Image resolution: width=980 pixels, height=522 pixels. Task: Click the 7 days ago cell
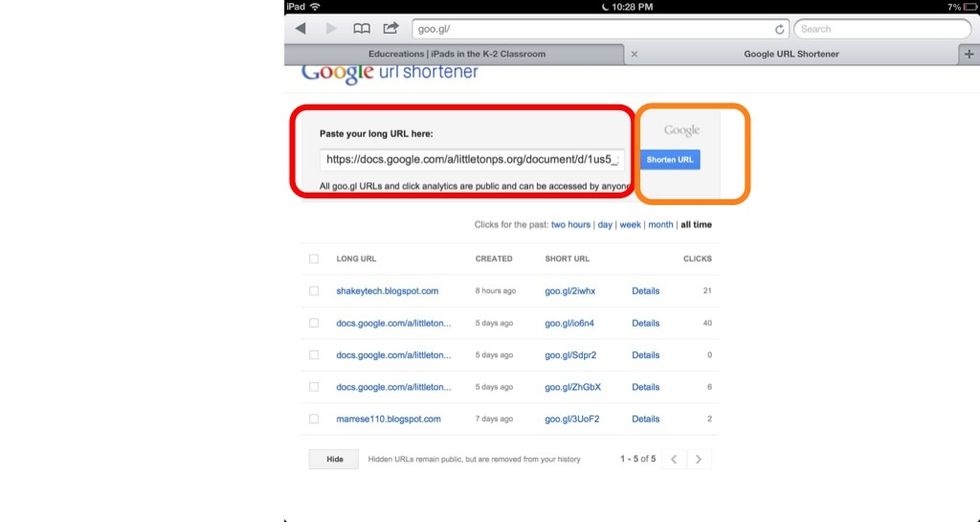(x=494, y=419)
